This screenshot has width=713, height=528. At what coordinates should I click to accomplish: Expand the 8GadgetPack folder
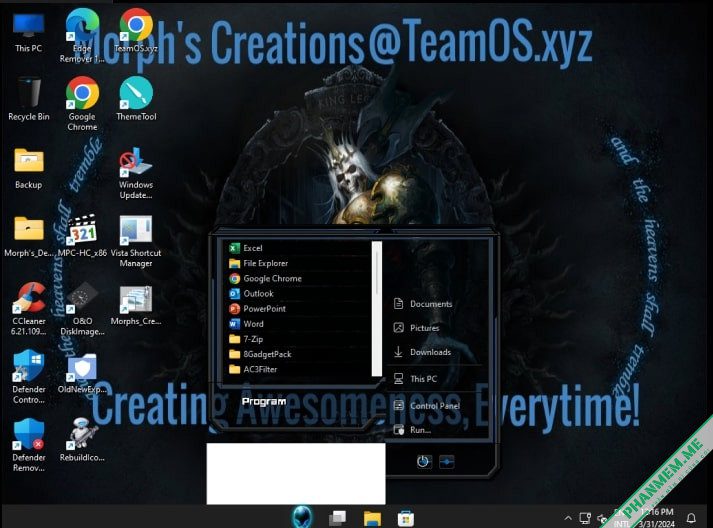coord(299,354)
